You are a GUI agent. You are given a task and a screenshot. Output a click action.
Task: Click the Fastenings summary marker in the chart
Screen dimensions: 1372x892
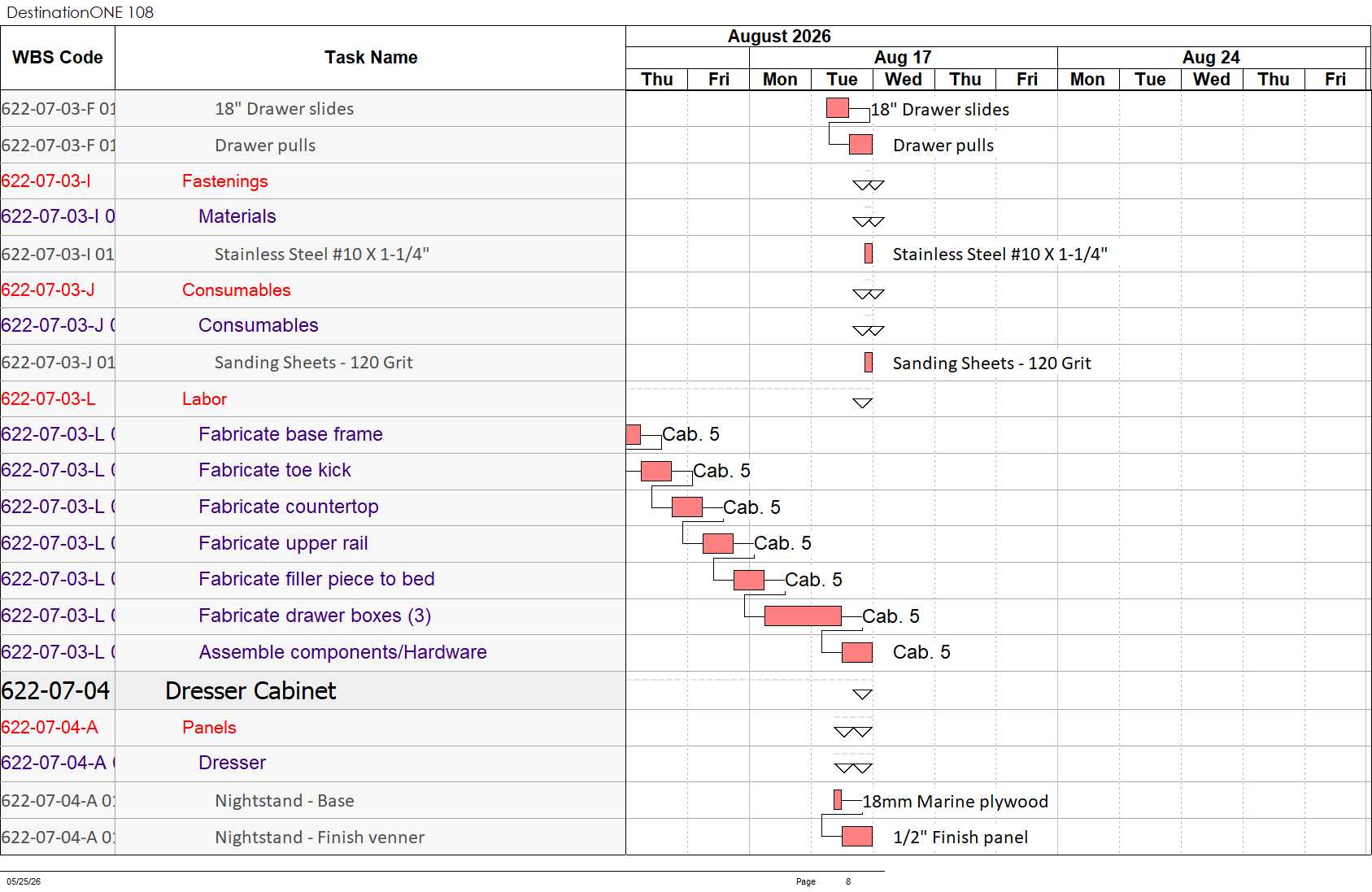click(x=868, y=185)
